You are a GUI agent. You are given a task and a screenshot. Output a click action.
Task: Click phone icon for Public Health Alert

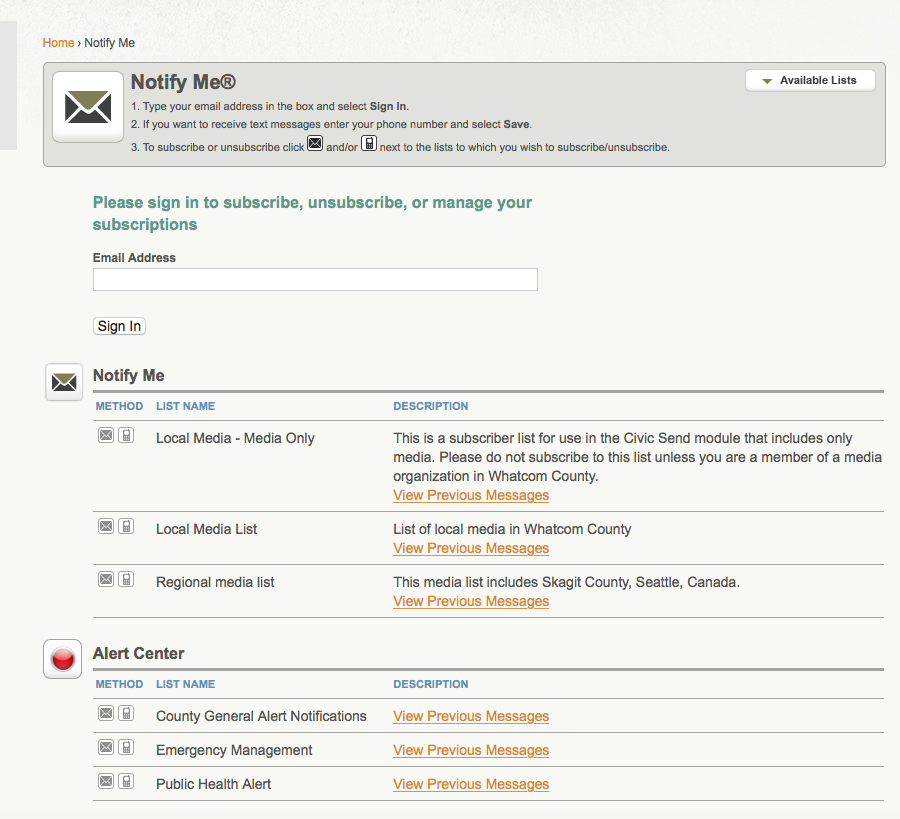click(126, 781)
